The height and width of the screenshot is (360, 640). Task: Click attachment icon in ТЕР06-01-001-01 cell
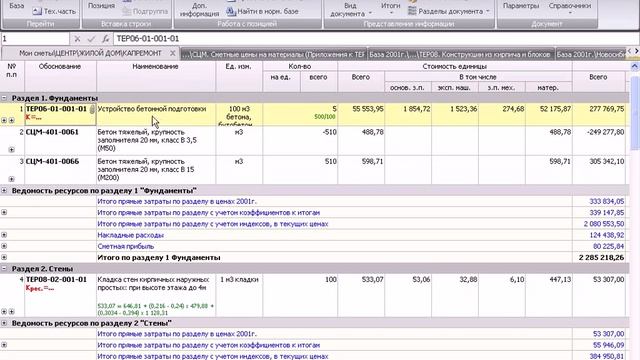[92, 109]
